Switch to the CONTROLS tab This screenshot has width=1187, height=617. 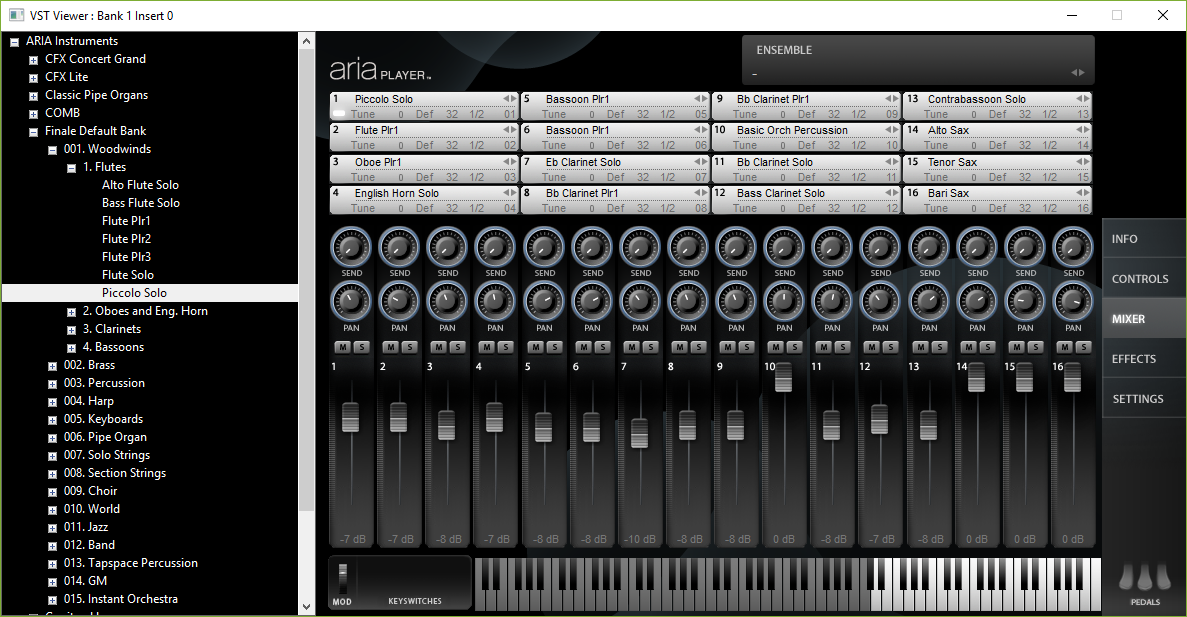(1144, 279)
